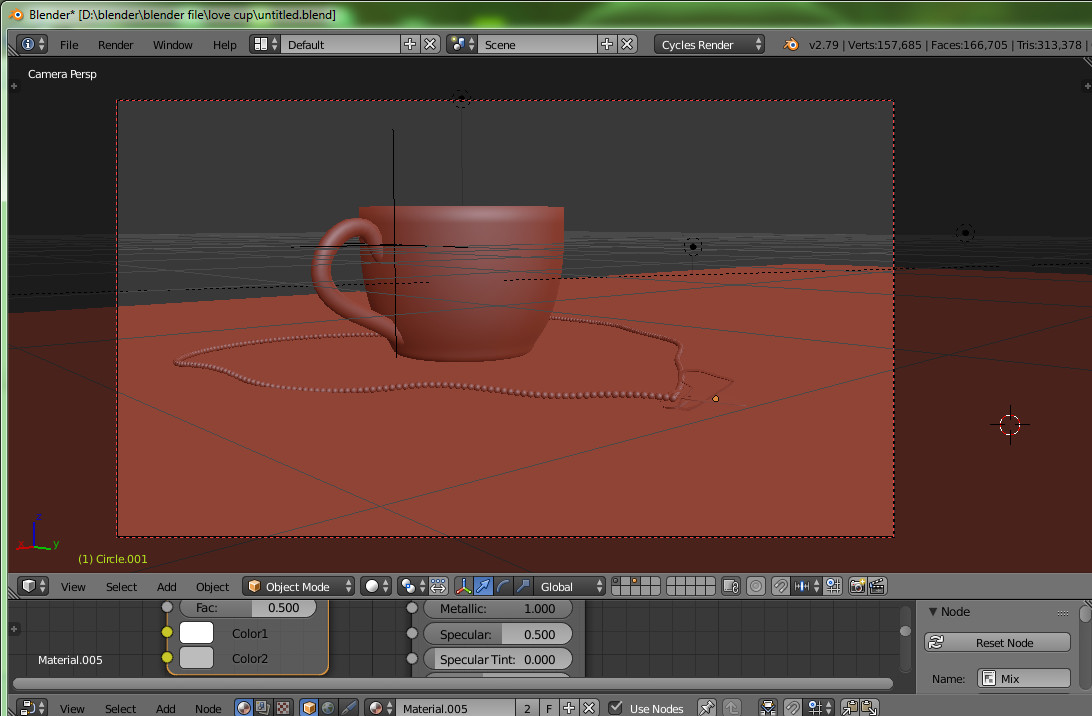Create new material with plus button
Image resolution: width=1092 pixels, height=716 pixels.
point(569,708)
